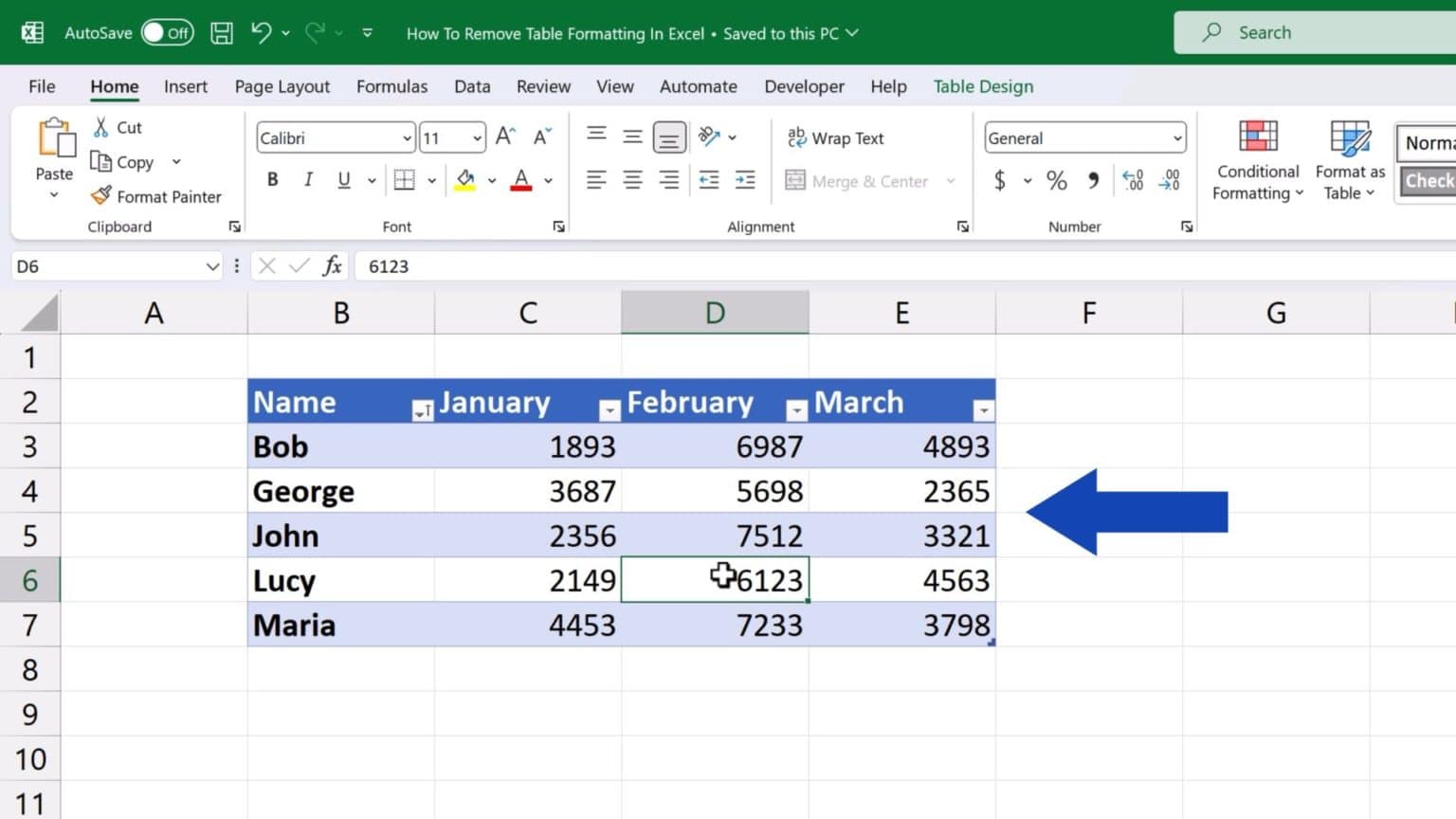The width and height of the screenshot is (1456, 819).
Task: Toggle italic formatting
Action: [307, 179]
